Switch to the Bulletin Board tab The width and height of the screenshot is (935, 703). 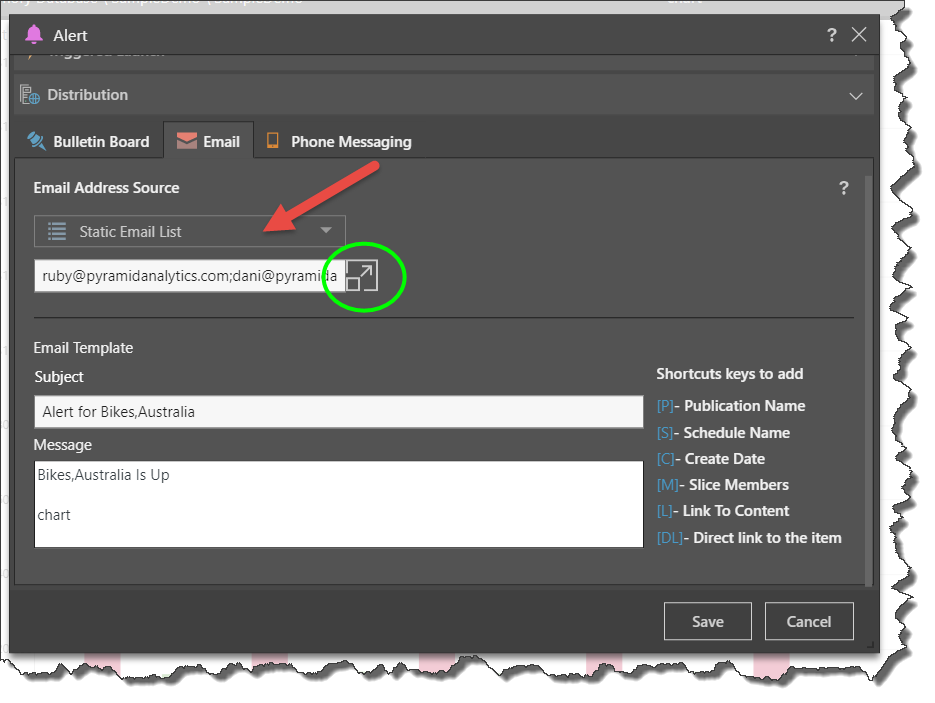tap(89, 141)
